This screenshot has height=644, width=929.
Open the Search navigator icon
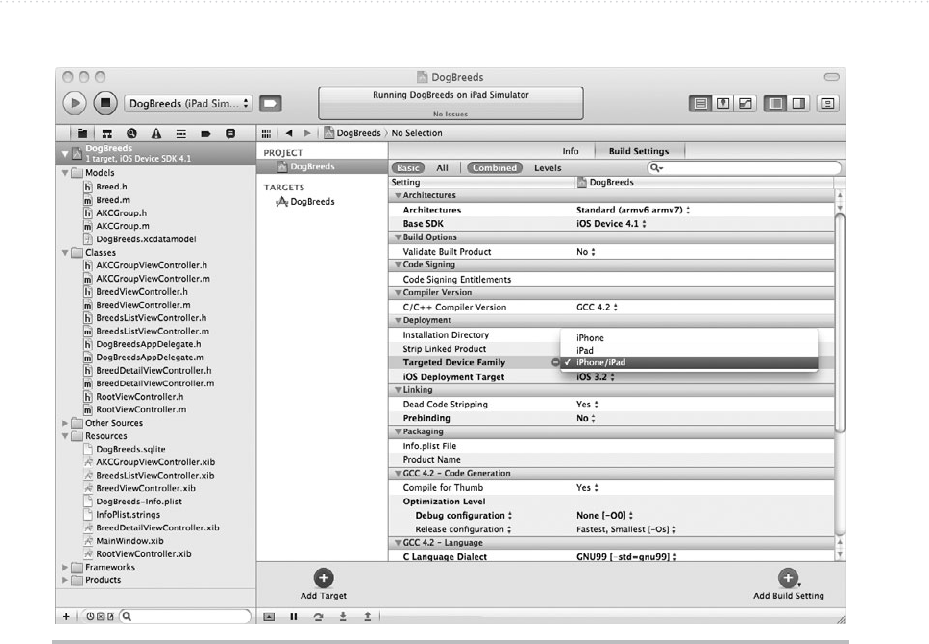pos(132,133)
